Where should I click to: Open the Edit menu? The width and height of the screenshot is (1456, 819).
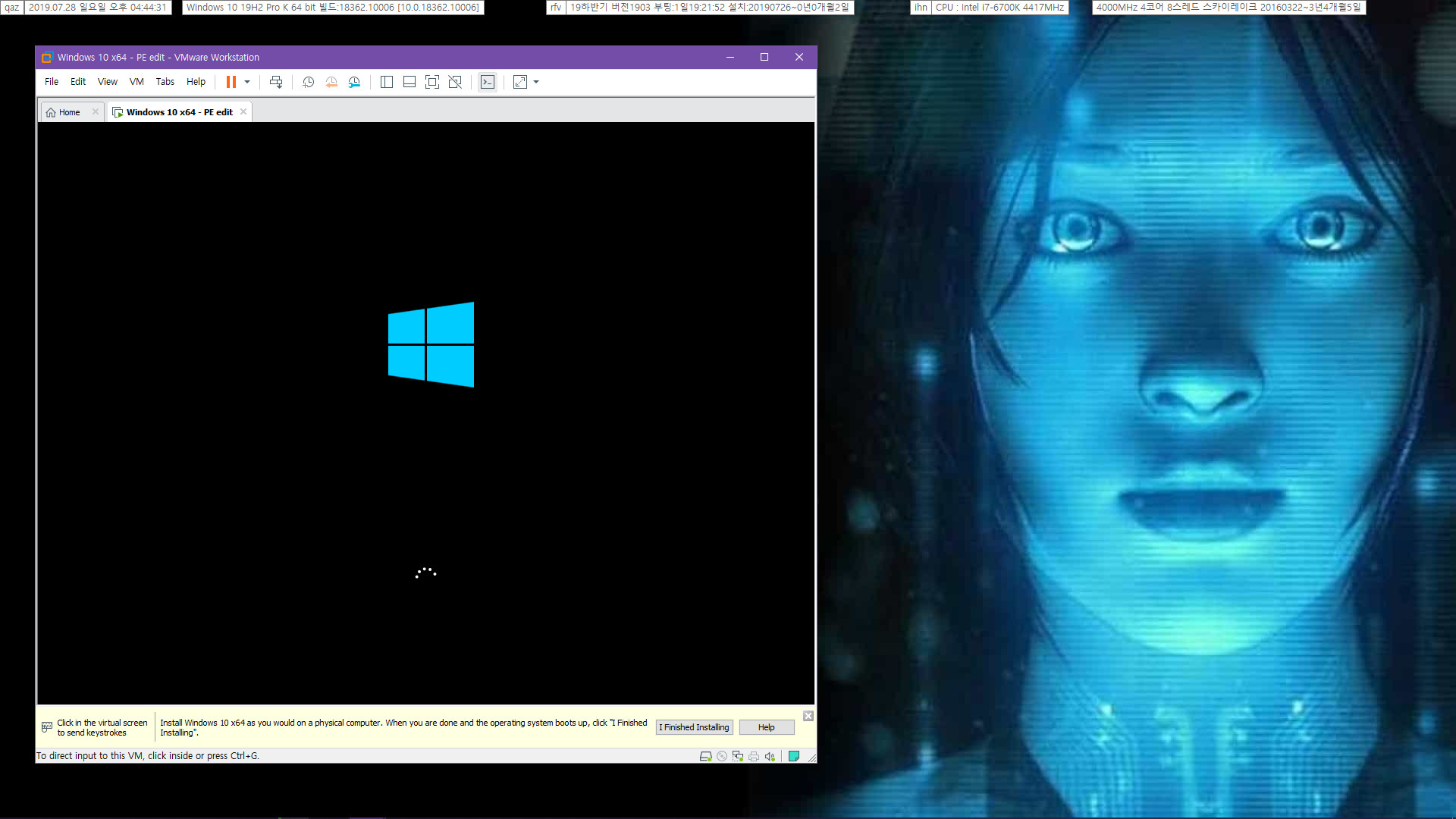coord(78,82)
